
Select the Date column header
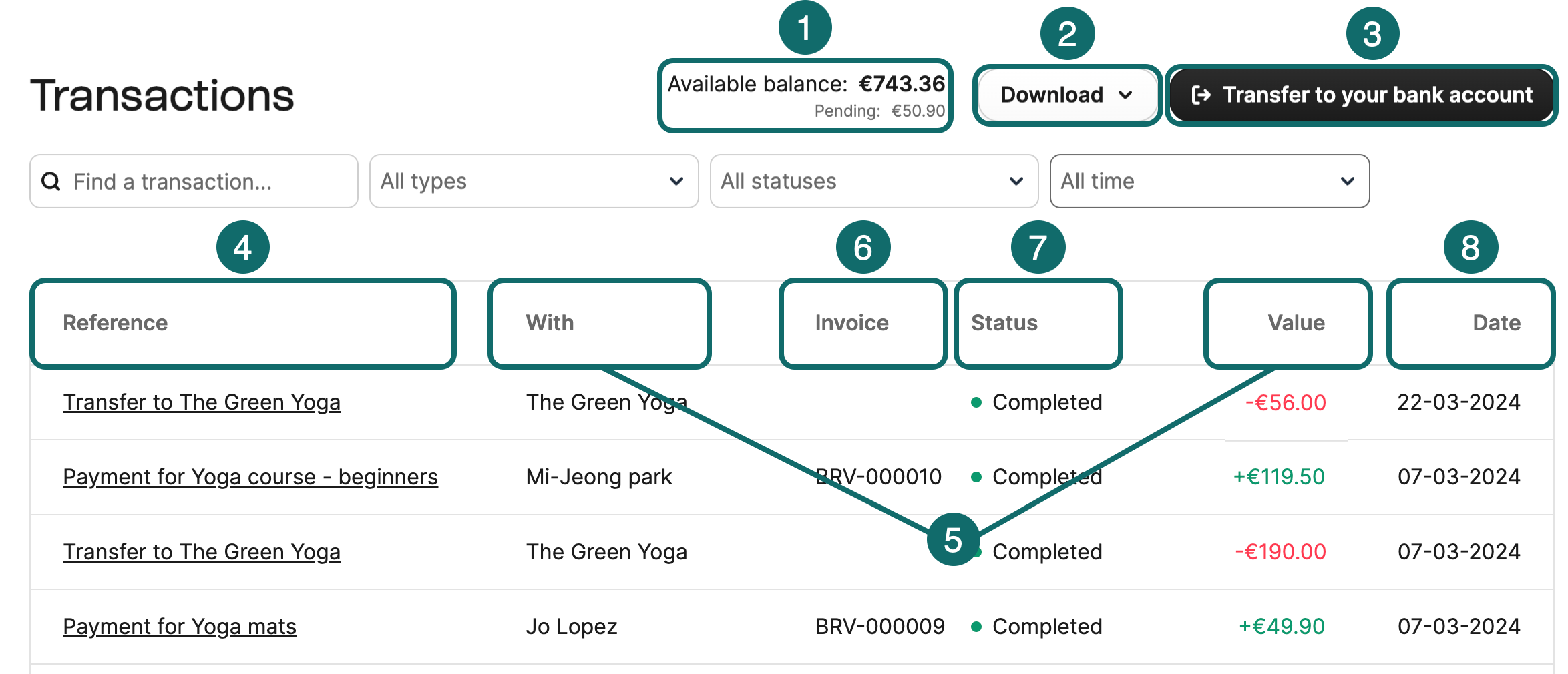pyautogui.click(x=1497, y=323)
